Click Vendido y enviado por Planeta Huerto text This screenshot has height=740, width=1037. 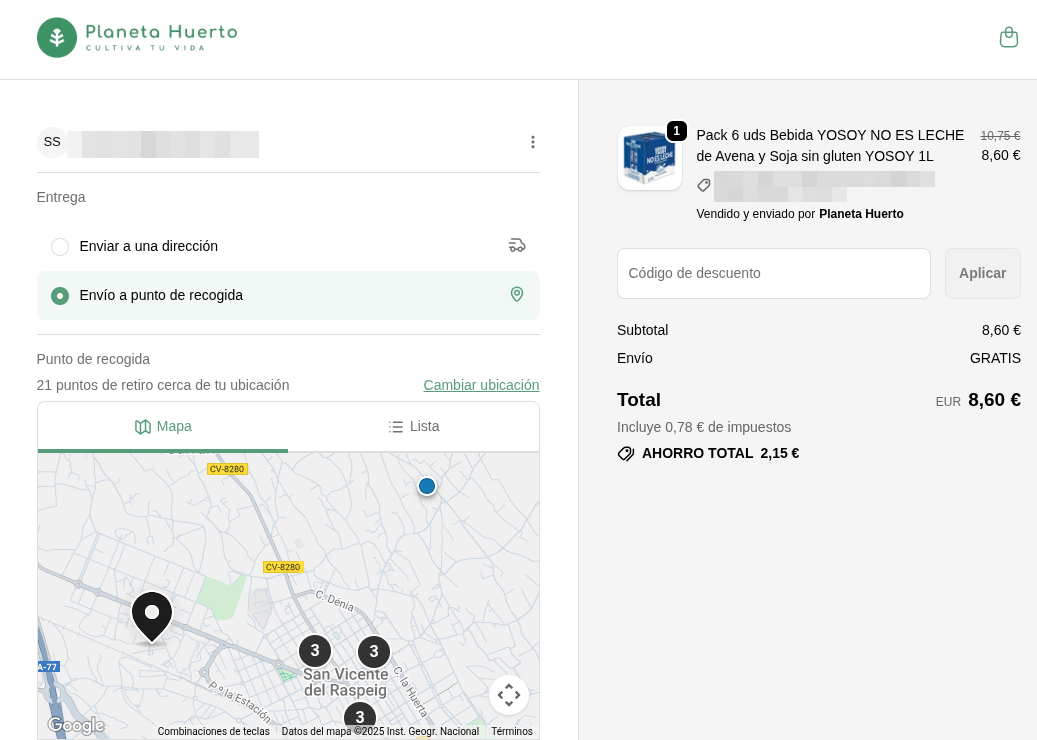pyautogui.click(x=800, y=214)
